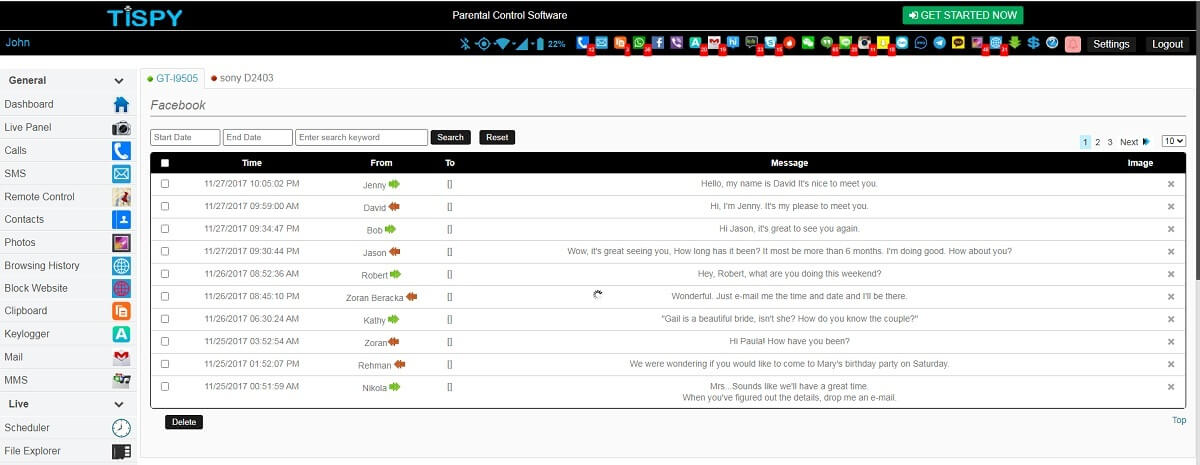Click the Start Date field

(x=185, y=137)
